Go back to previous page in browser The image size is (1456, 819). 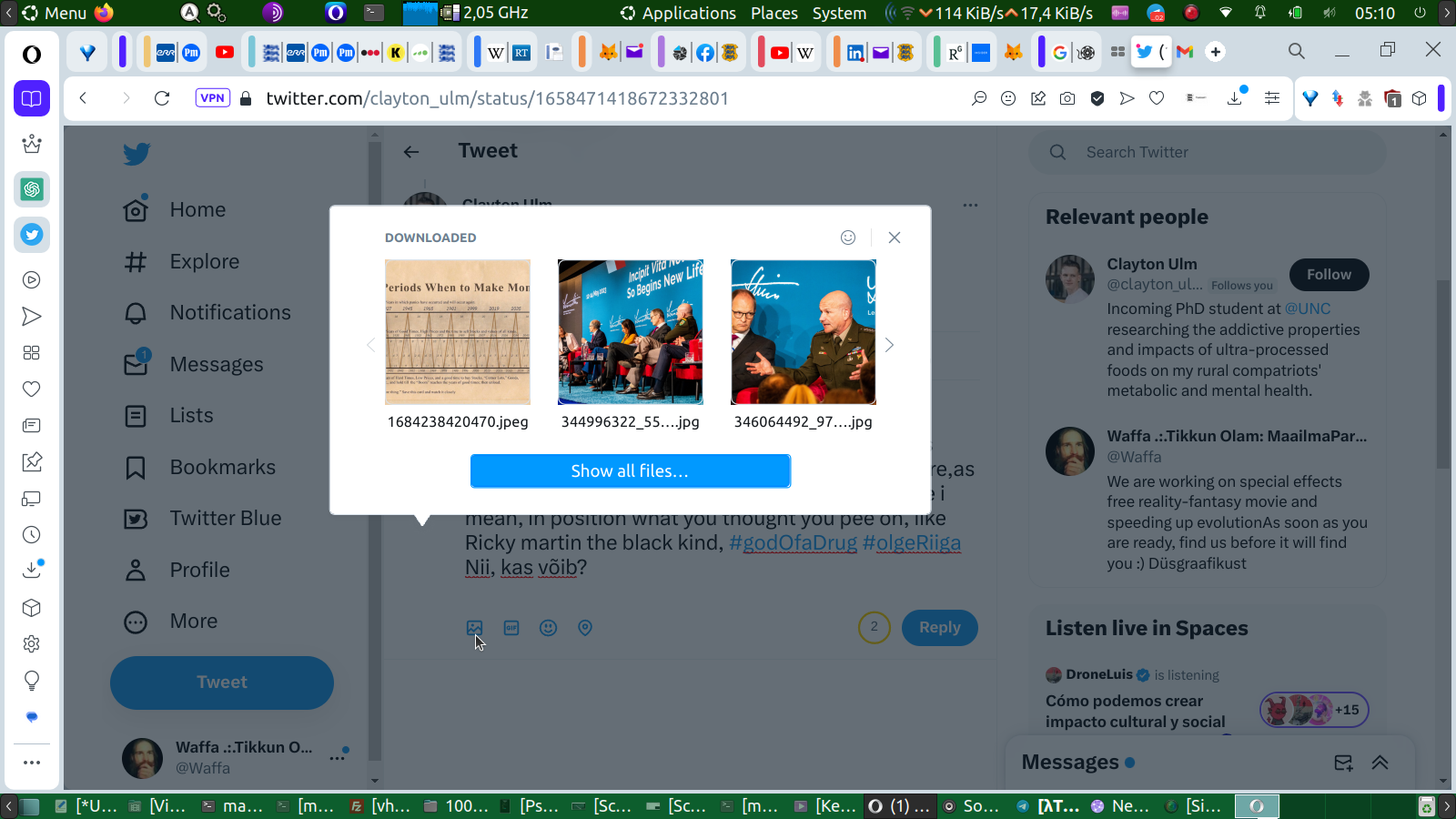[83, 98]
